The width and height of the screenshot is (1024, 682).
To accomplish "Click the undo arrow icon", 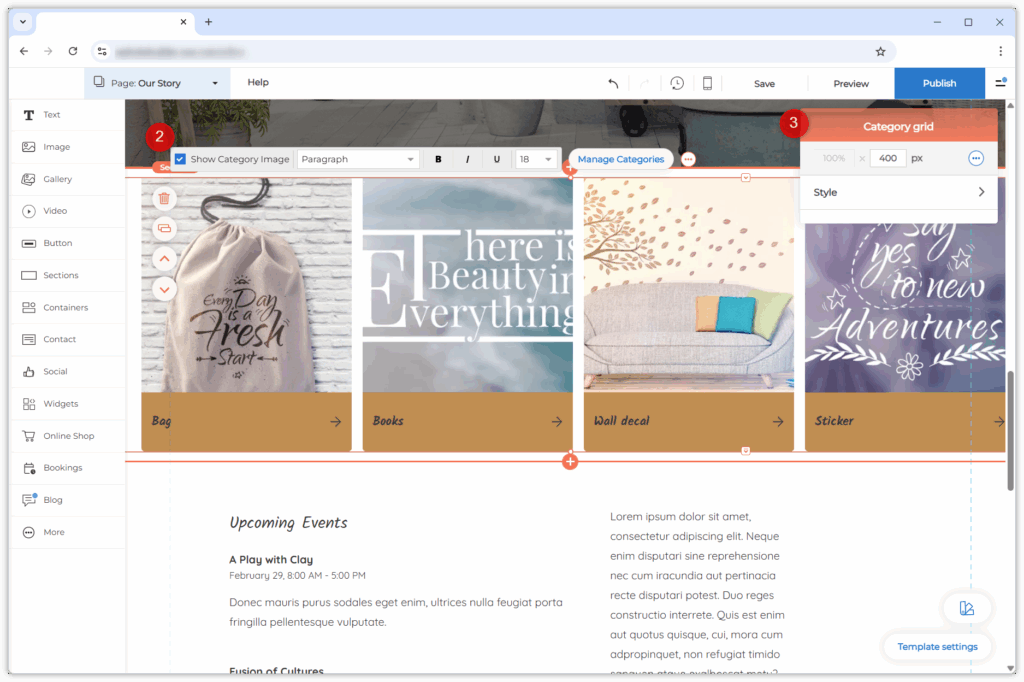I will (x=613, y=83).
